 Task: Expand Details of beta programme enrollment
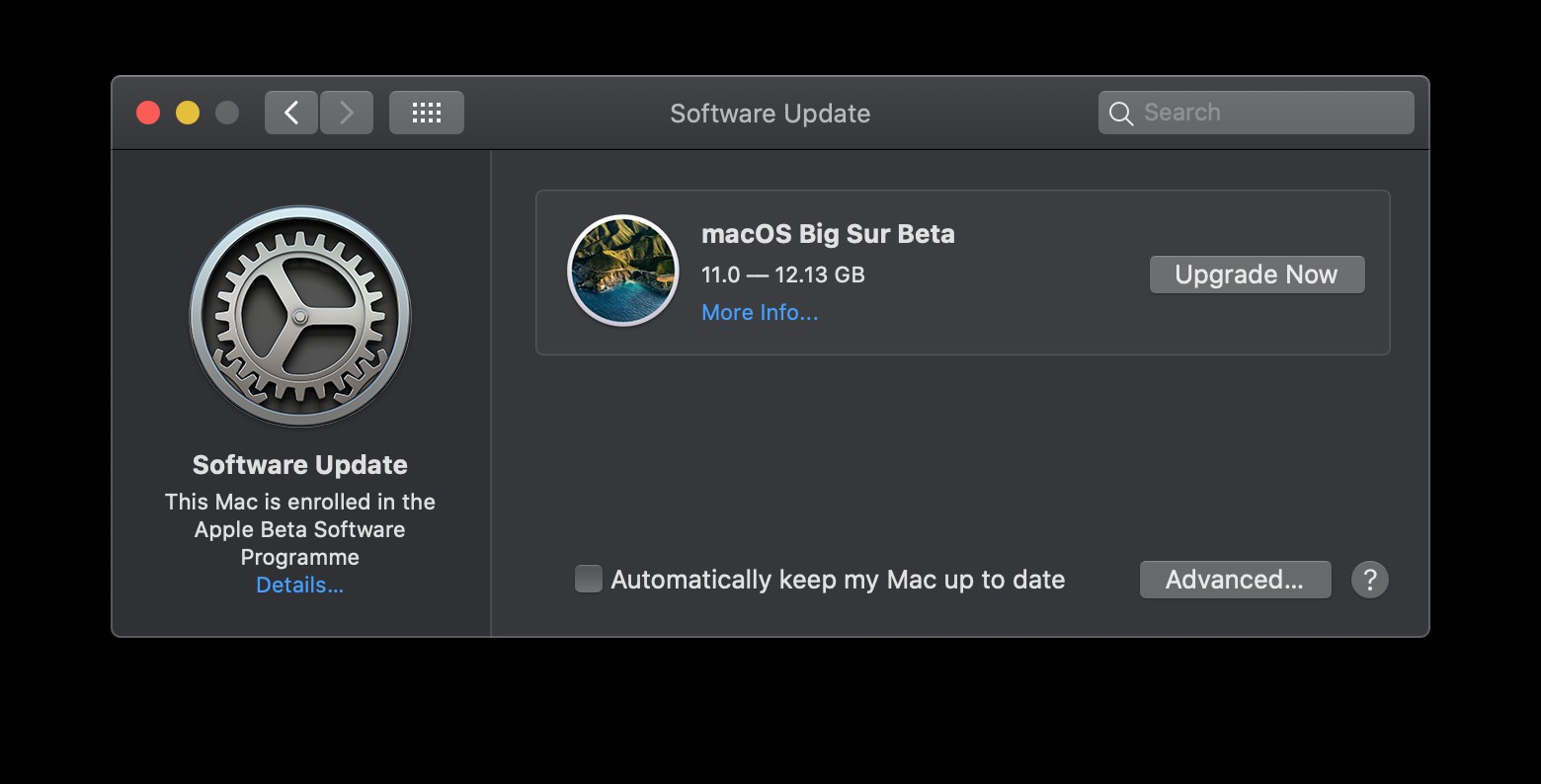click(x=299, y=585)
